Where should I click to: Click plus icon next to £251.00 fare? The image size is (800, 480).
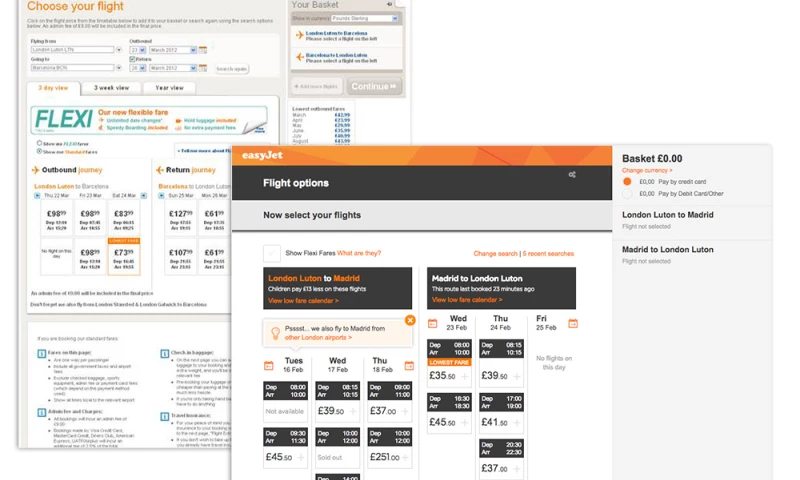click(405, 458)
